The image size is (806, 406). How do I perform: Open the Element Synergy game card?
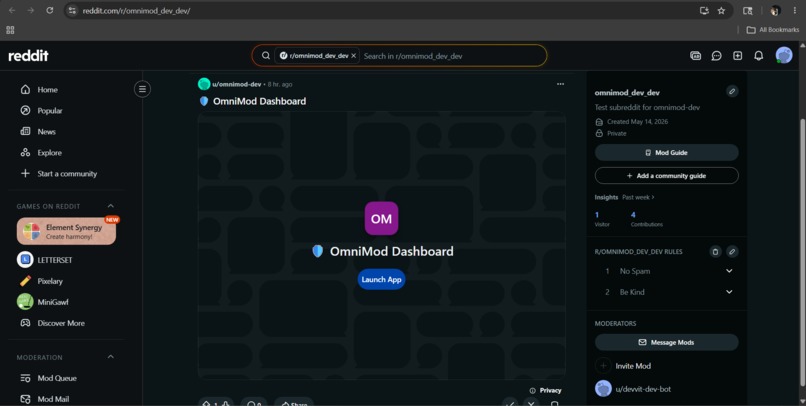pyautogui.click(x=66, y=231)
